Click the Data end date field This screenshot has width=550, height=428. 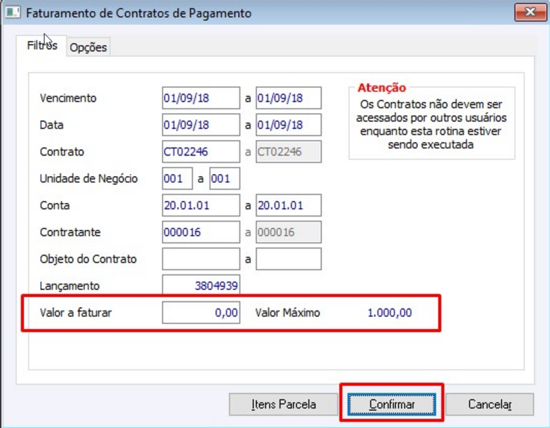[288, 125]
